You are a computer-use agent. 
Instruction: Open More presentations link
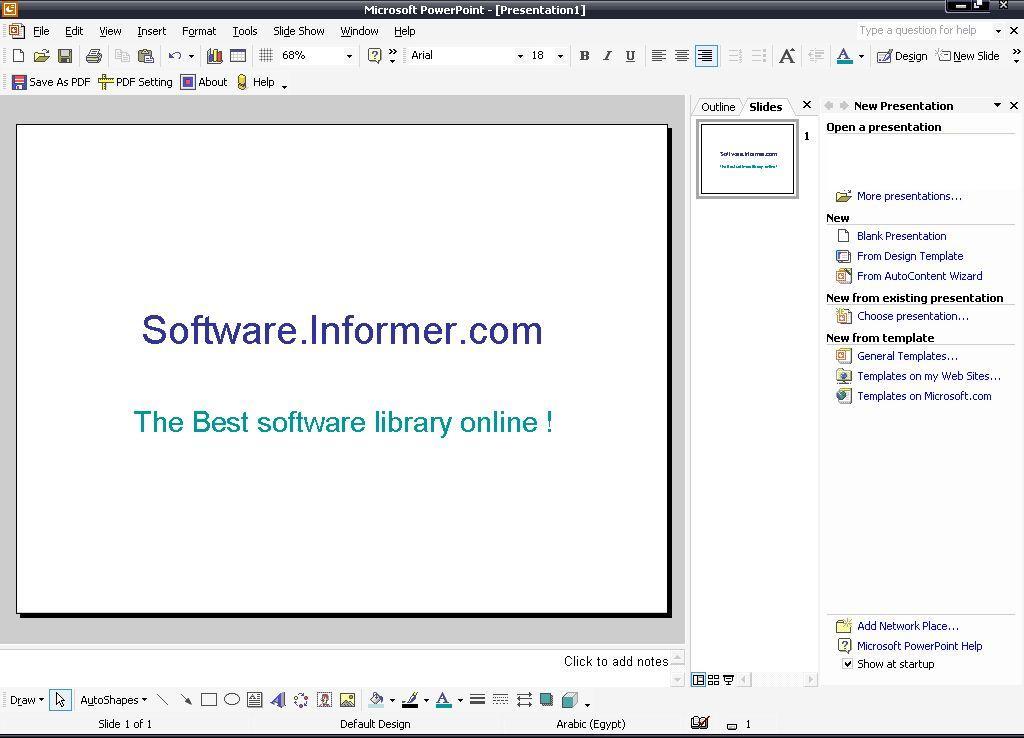[909, 196]
